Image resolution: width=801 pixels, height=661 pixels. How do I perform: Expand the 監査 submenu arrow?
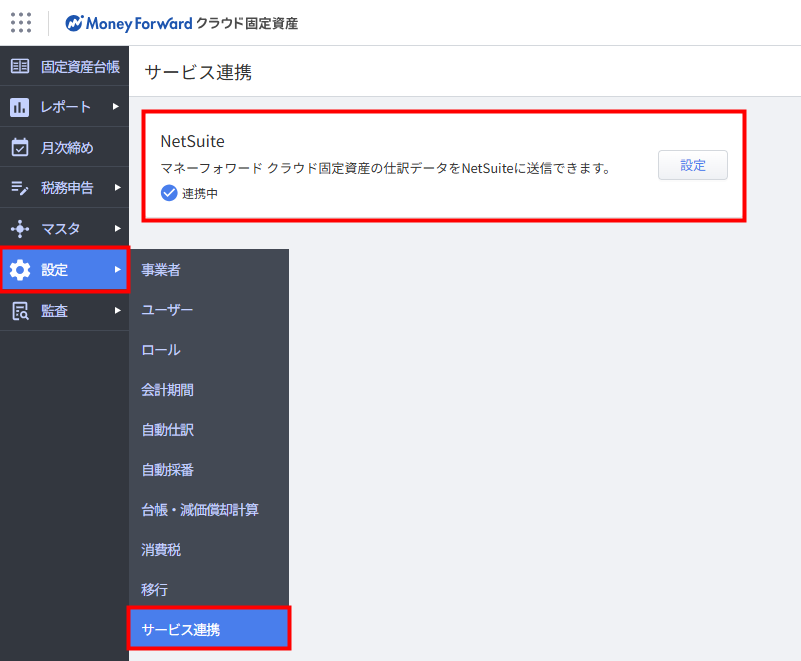pyautogui.click(x=116, y=311)
